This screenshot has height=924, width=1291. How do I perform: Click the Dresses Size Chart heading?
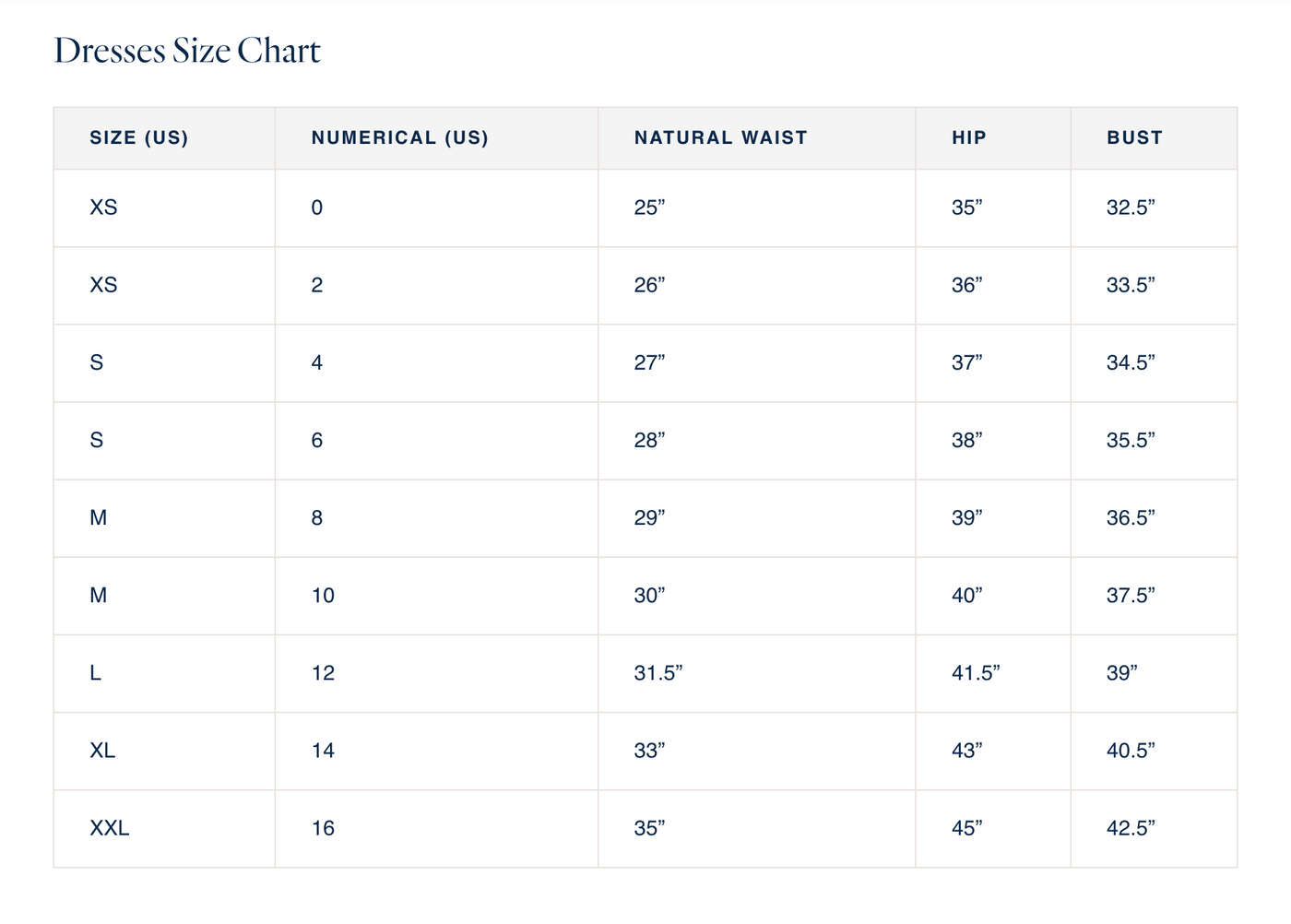click(187, 51)
